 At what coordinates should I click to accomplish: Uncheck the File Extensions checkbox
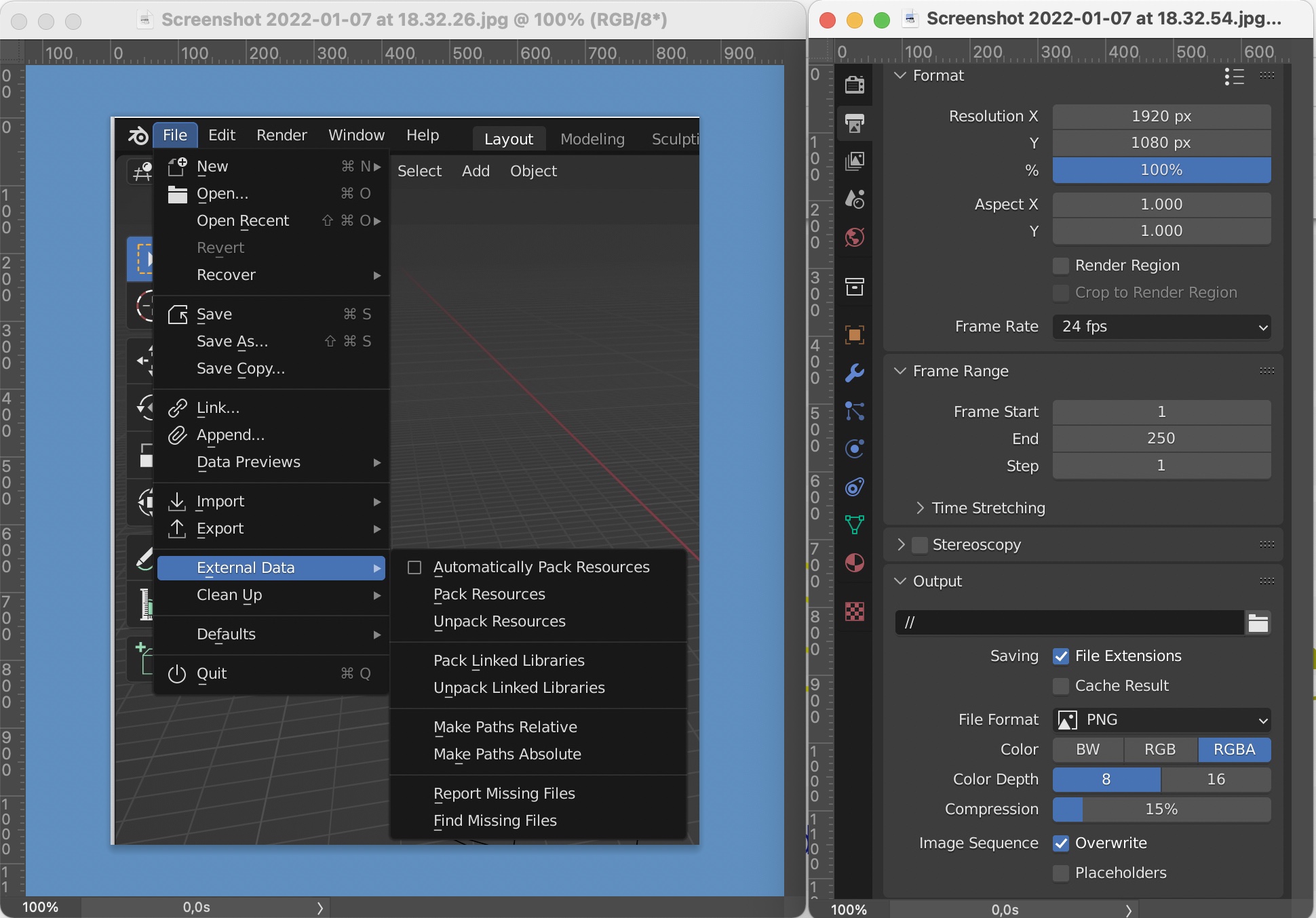pos(1061,656)
